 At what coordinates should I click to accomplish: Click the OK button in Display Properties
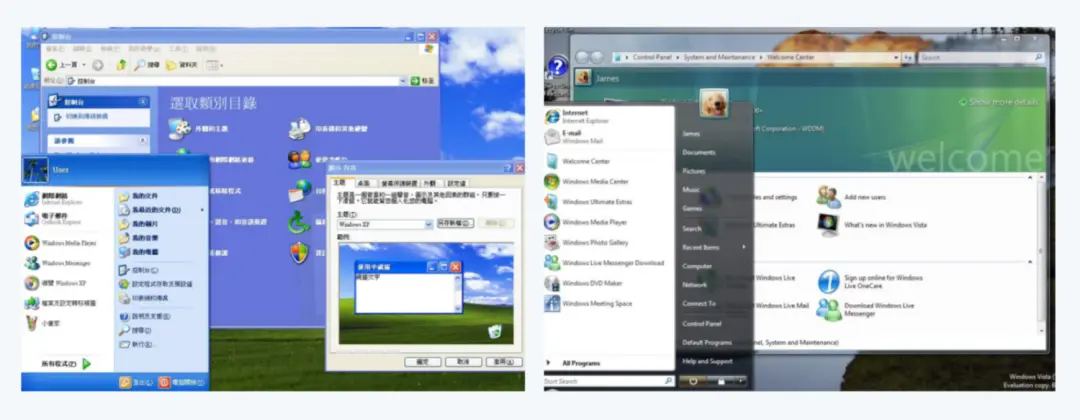[x=422, y=361]
